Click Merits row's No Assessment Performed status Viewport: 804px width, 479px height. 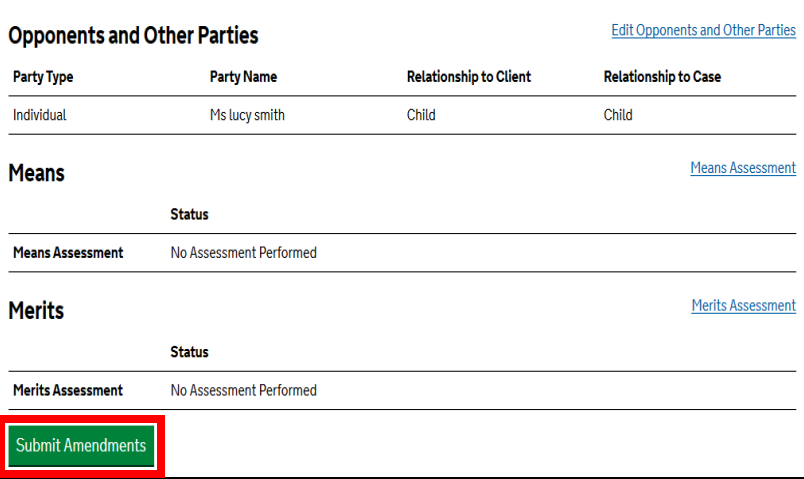point(243,391)
